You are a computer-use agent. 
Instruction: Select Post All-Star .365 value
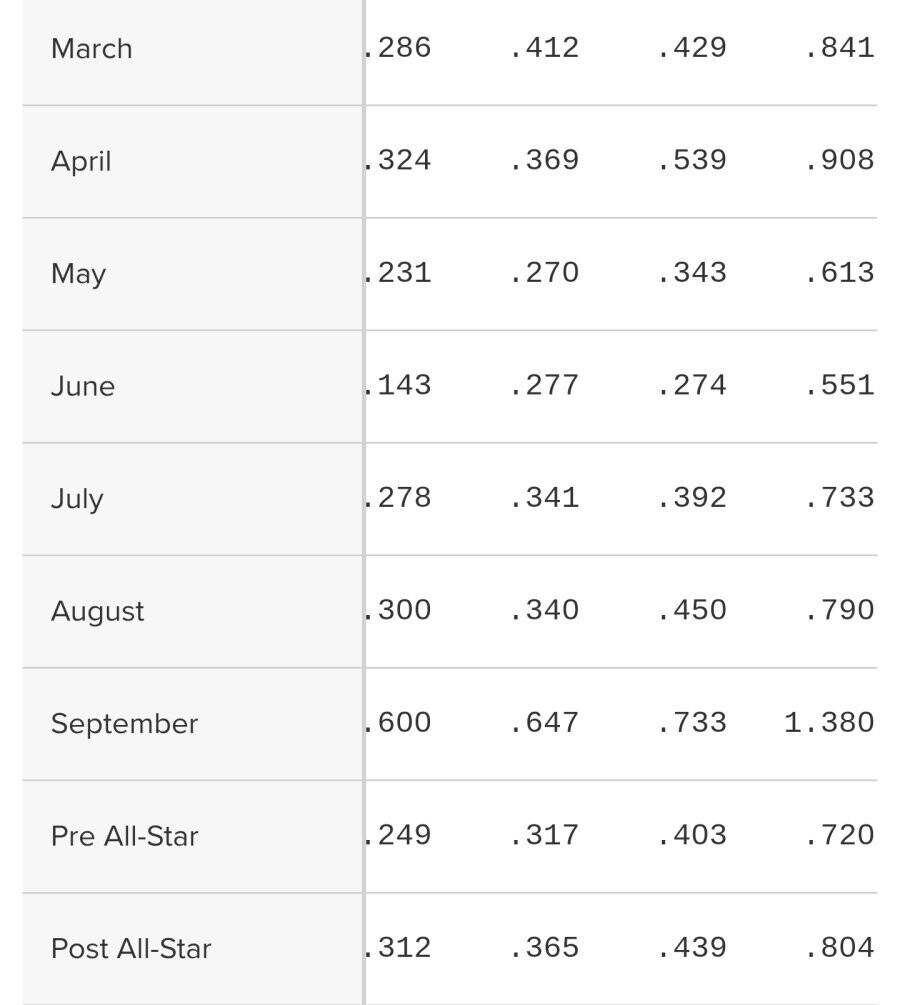coord(544,947)
